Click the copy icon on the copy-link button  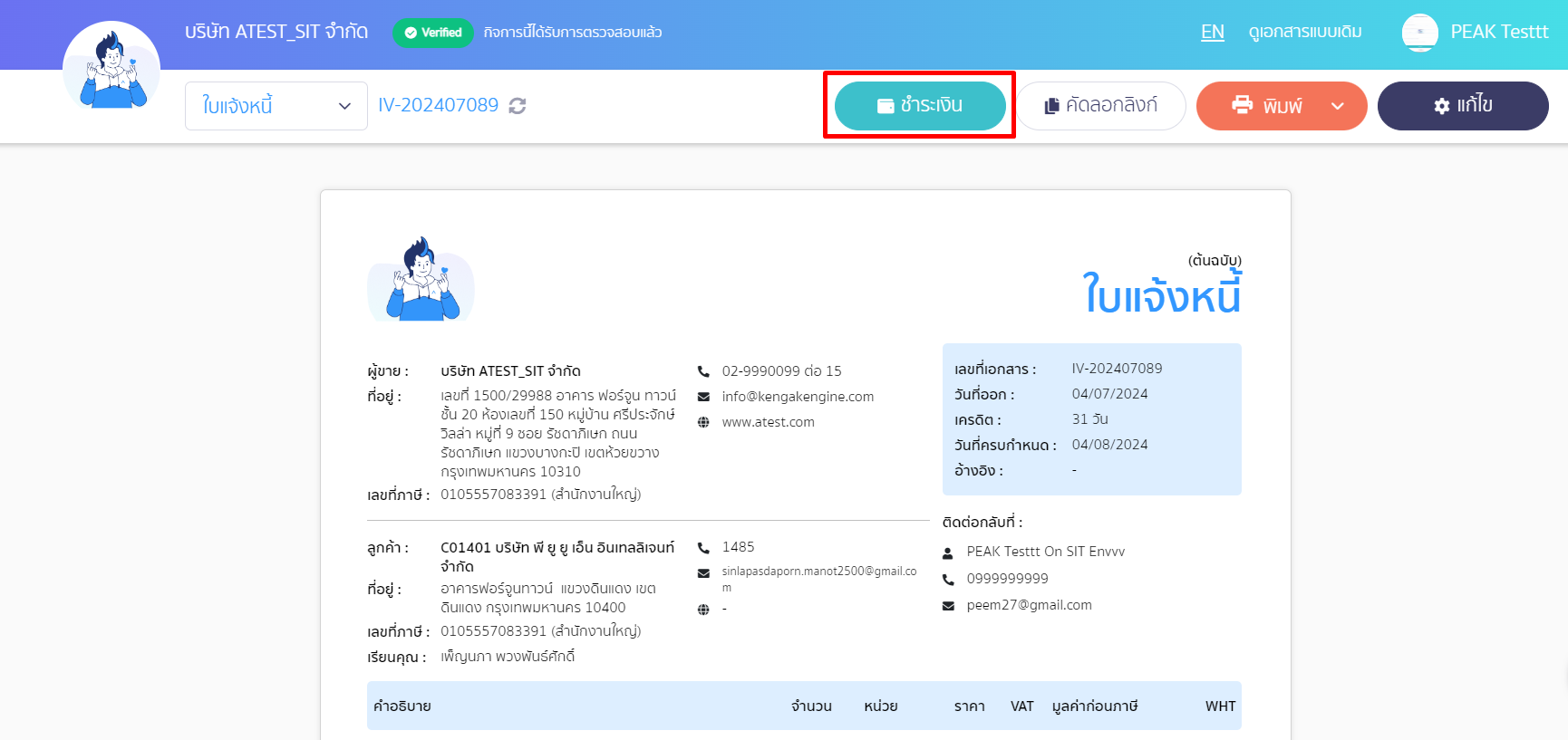tap(1051, 106)
